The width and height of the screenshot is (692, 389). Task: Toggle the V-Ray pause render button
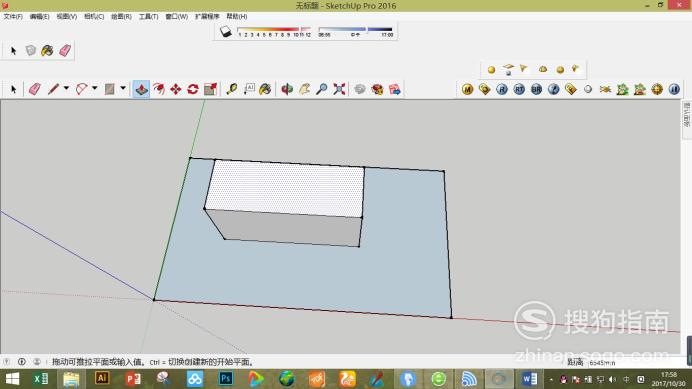tap(674, 89)
